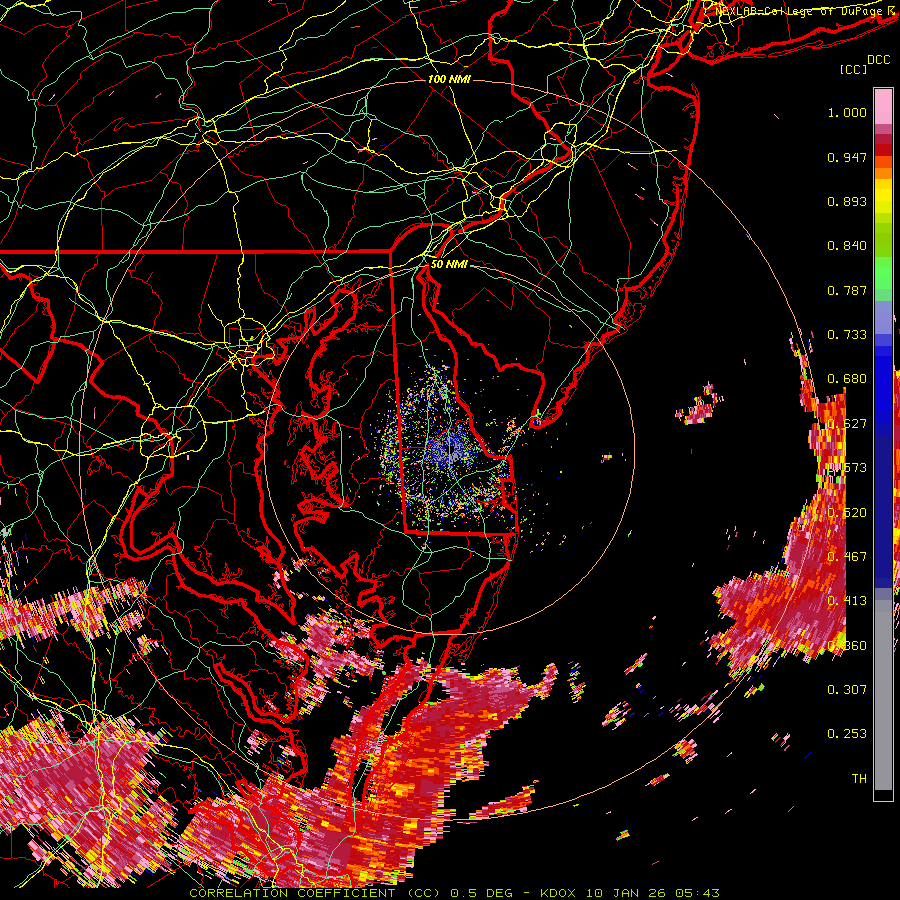Click the 05:43 timestamp
The height and width of the screenshot is (900, 900).
pyautogui.click(x=697, y=893)
